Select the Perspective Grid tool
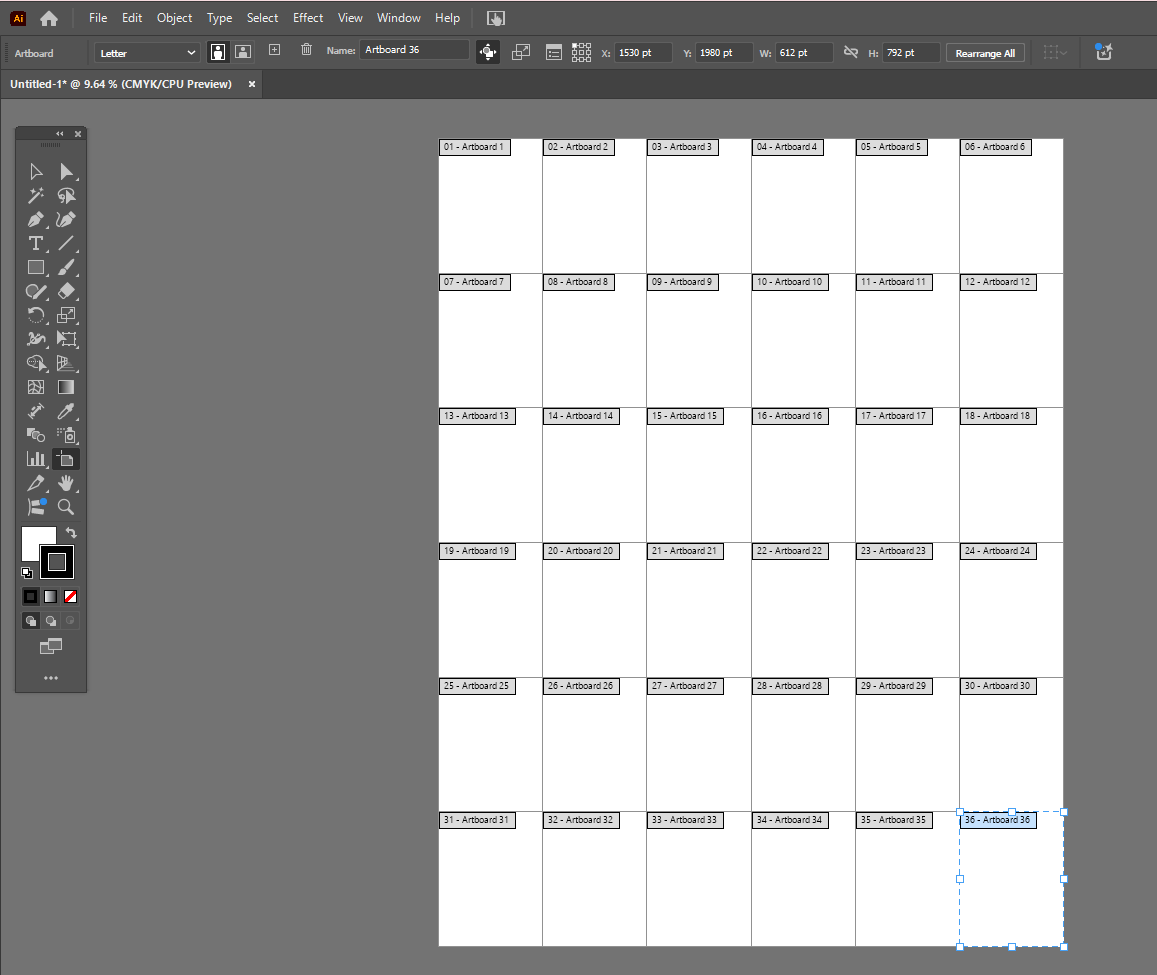This screenshot has width=1157, height=975. [x=66, y=363]
